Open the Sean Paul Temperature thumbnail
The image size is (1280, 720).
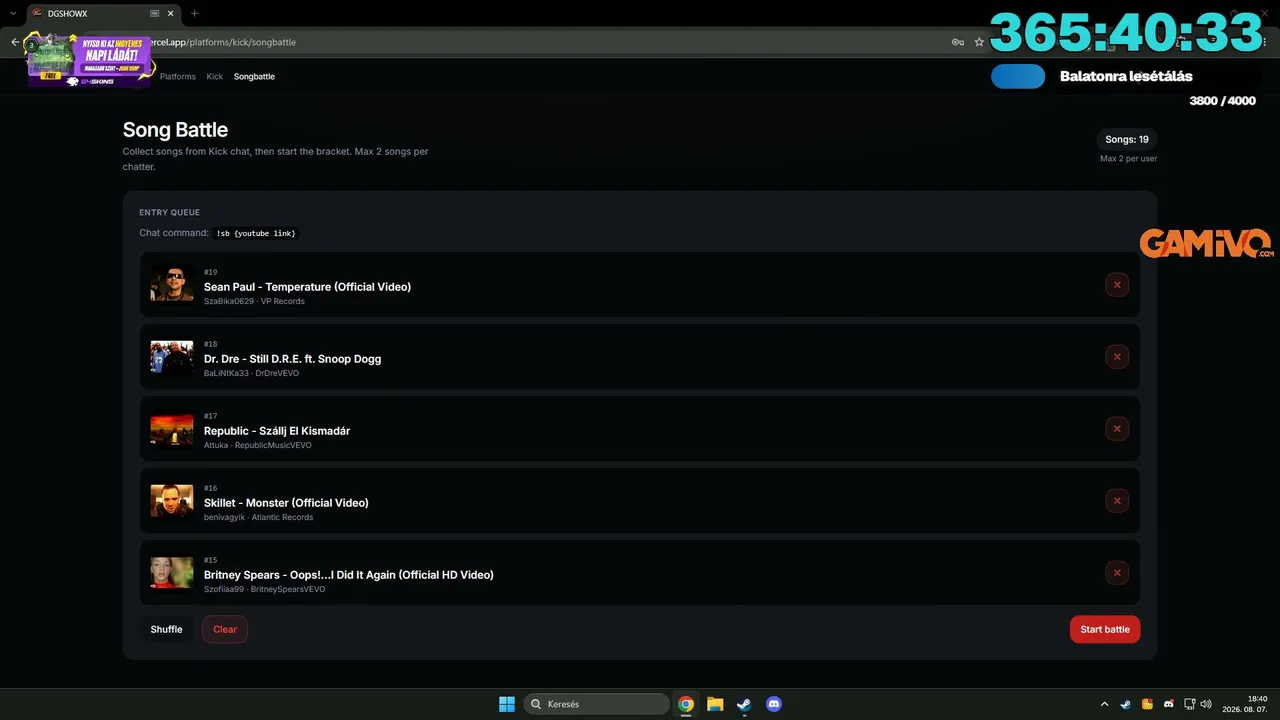(172, 285)
